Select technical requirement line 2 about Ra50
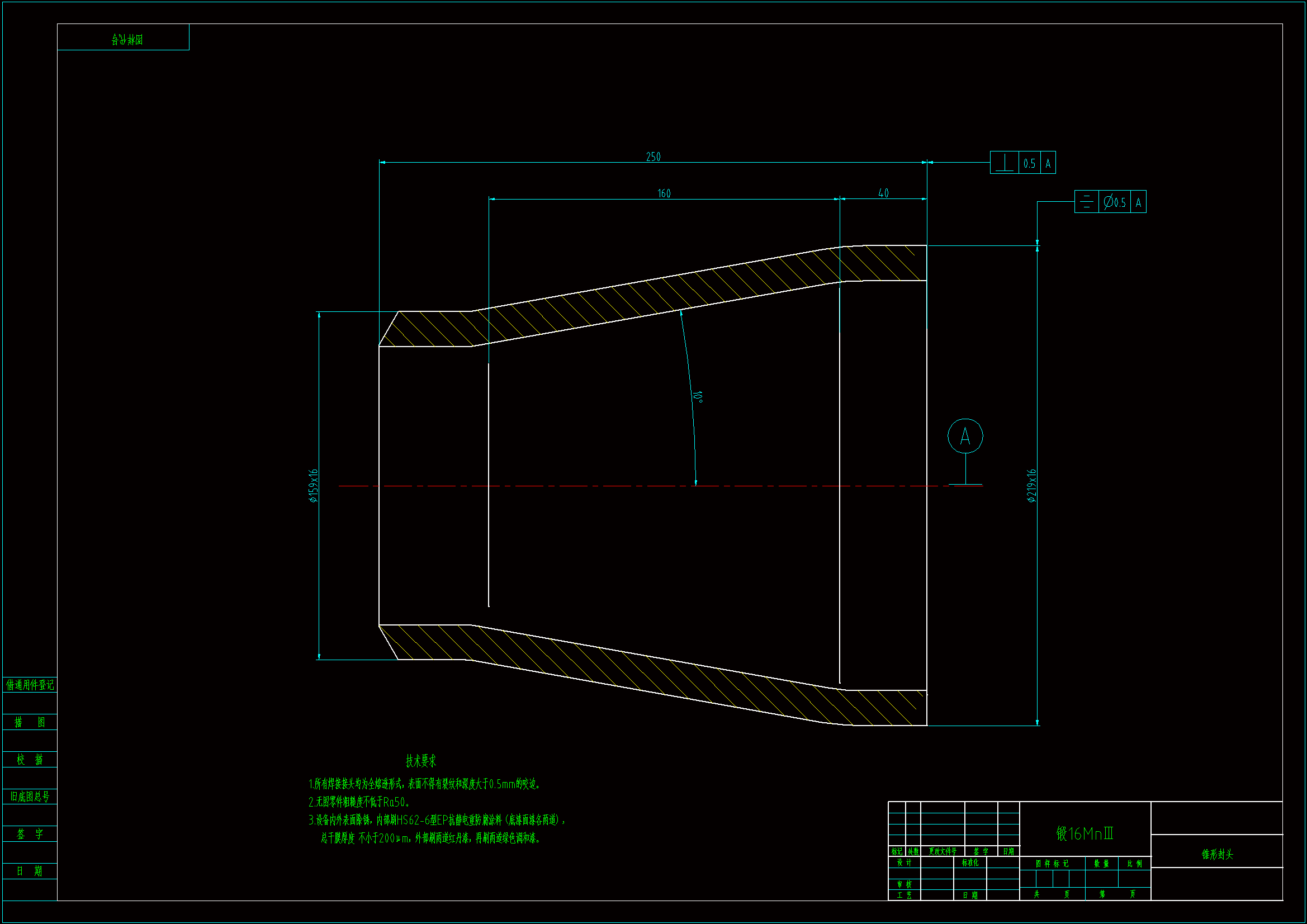Viewport: 1307px width, 924px height. [x=359, y=802]
